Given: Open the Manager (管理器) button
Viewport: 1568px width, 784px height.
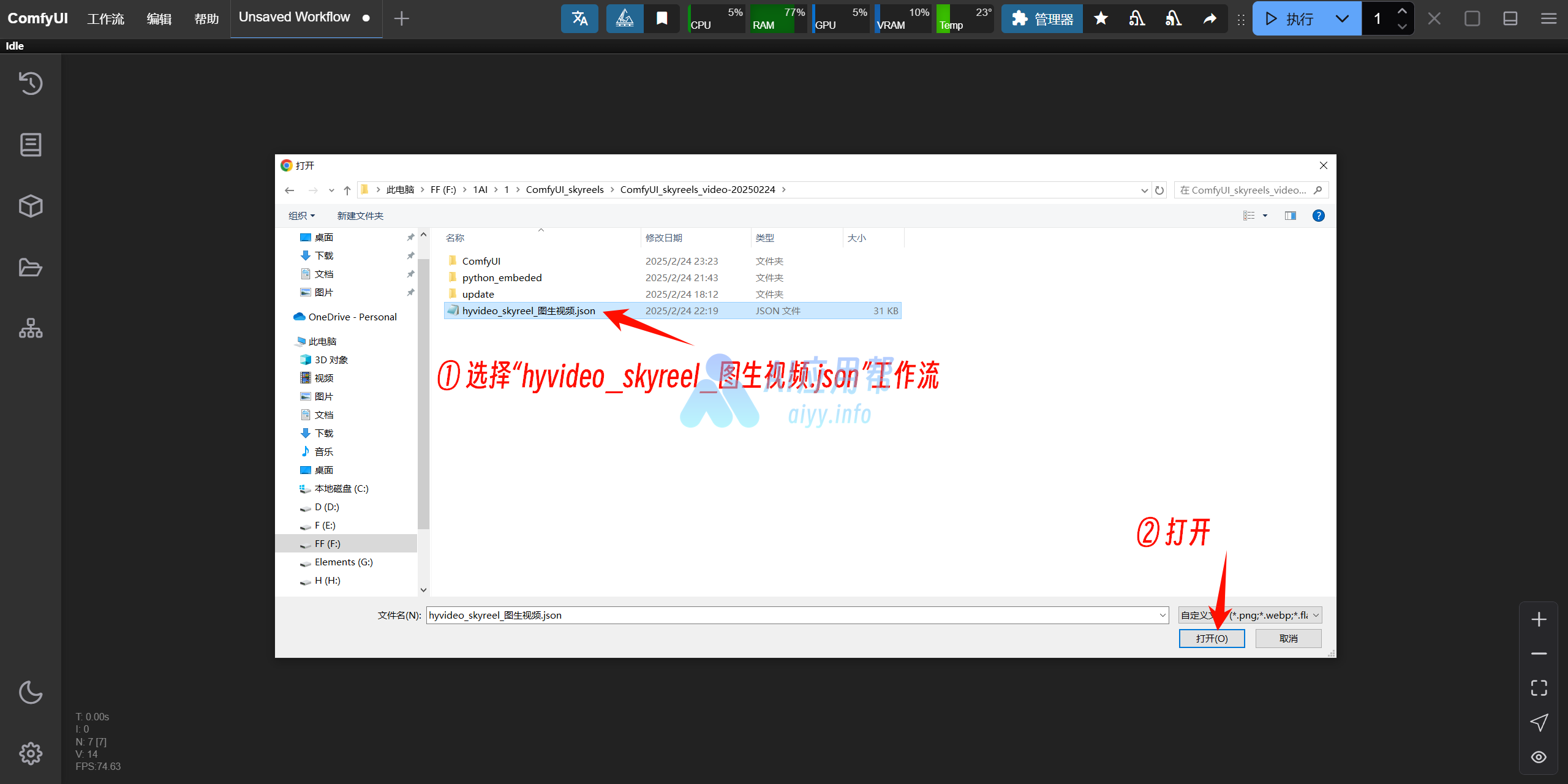Looking at the screenshot, I should tap(1042, 18).
